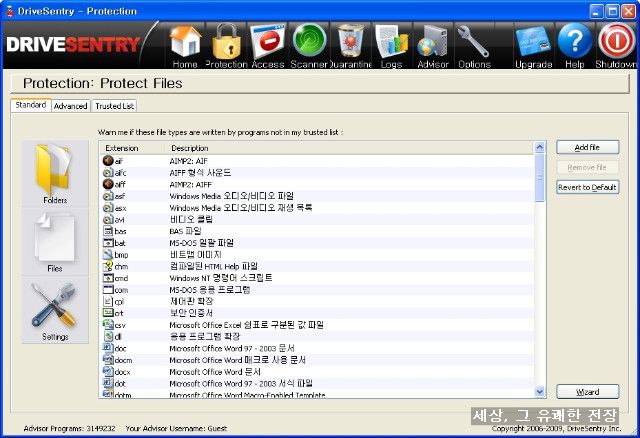
Task: Select the docm extension row
Action: click(317, 360)
